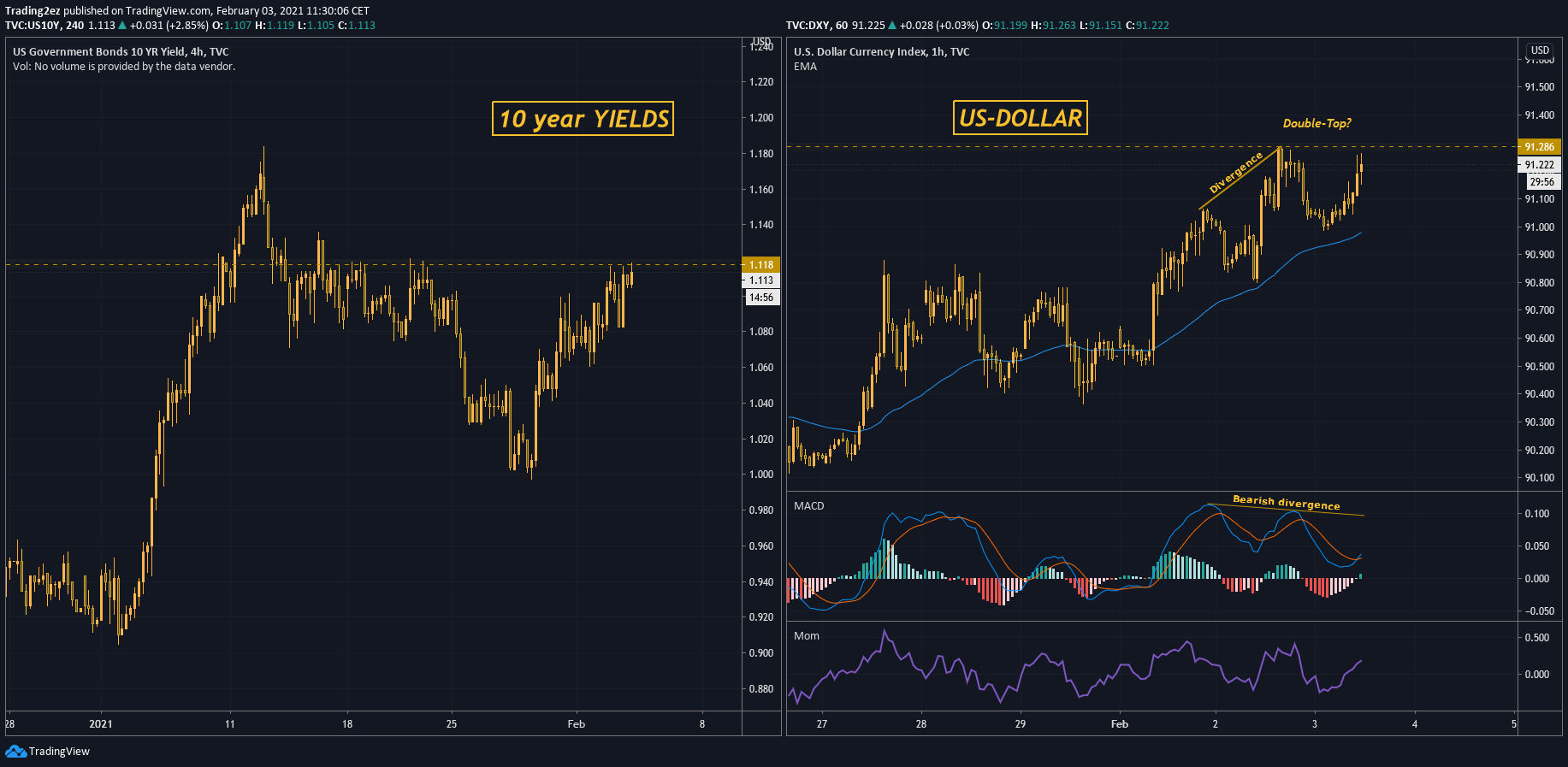Viewport: 1568px width, 767px height.
Task: Select the '10 year YIELDS' annotation box
Action: [583, 118]
